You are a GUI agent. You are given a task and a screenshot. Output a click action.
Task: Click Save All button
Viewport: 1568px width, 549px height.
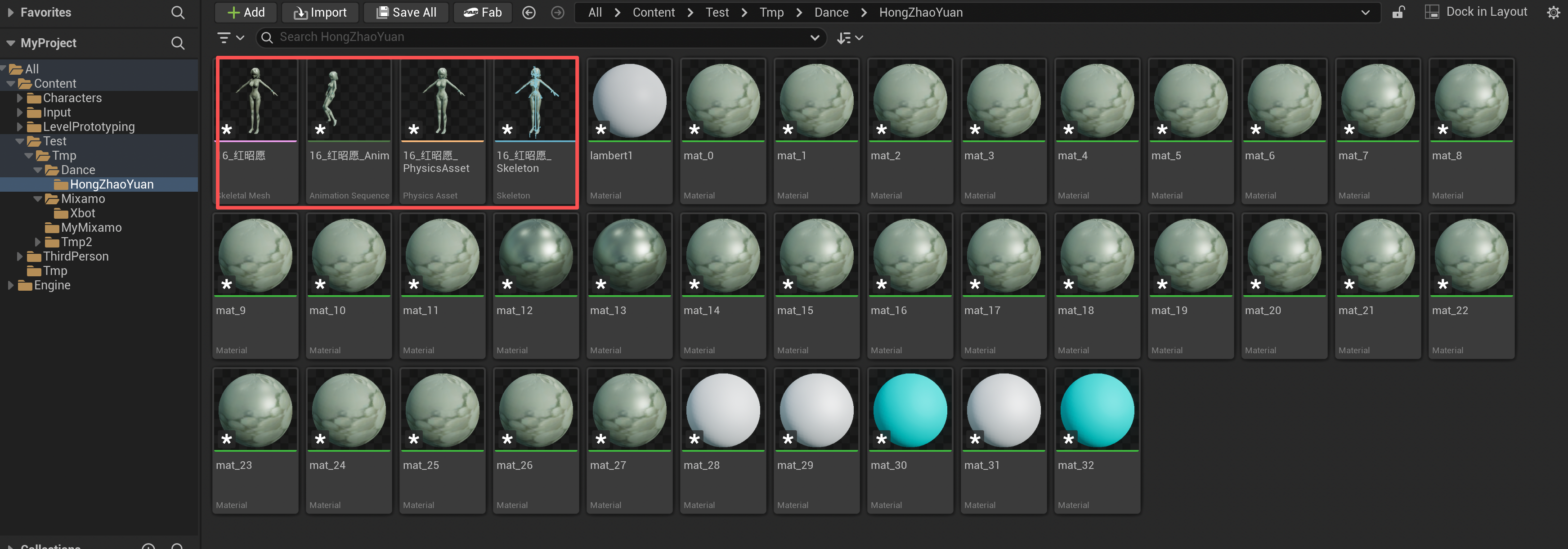pos(405,12)
